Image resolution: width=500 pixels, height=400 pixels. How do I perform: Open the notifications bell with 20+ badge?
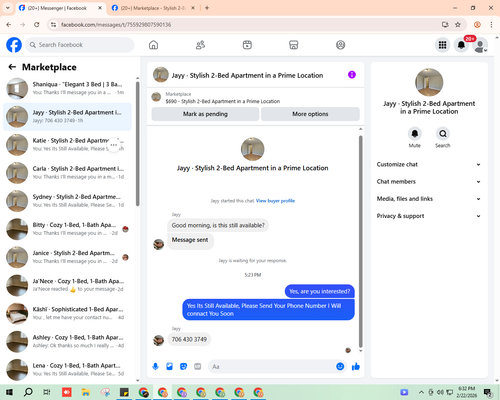click(x=461, y=45)
